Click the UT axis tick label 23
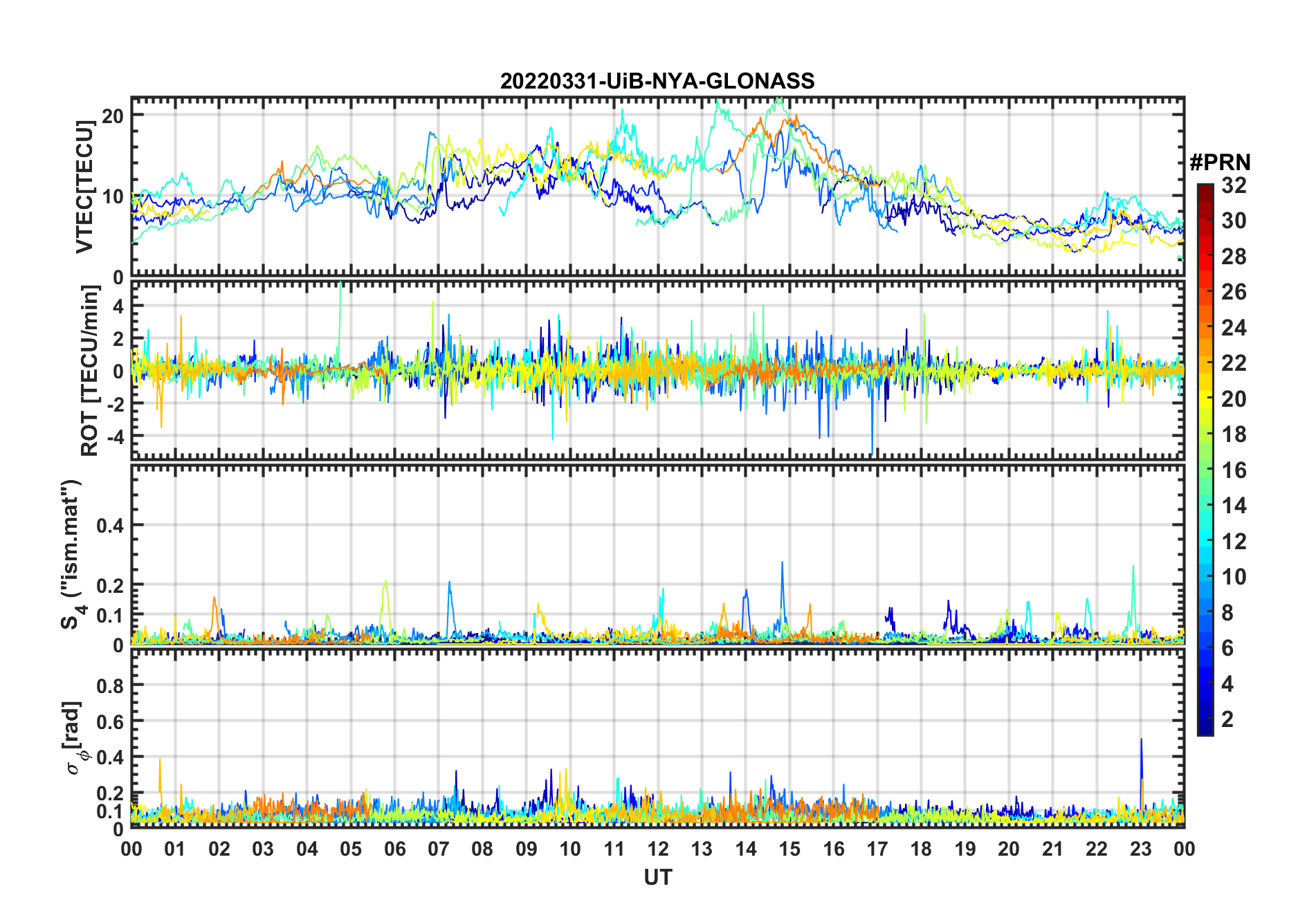Viewport: 1316px width, 920px height. point(1141,849)
